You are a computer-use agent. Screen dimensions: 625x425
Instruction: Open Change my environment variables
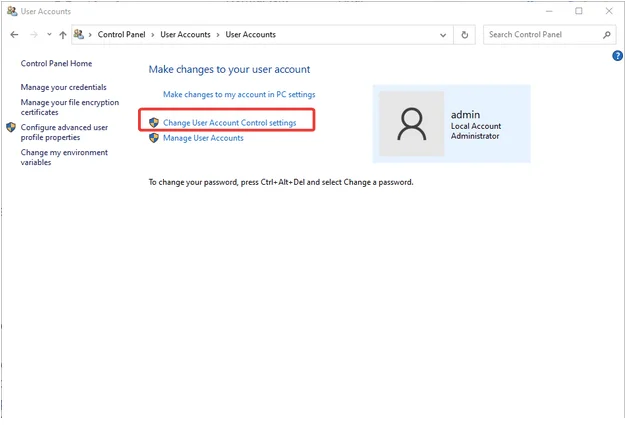tap(64, 157)
